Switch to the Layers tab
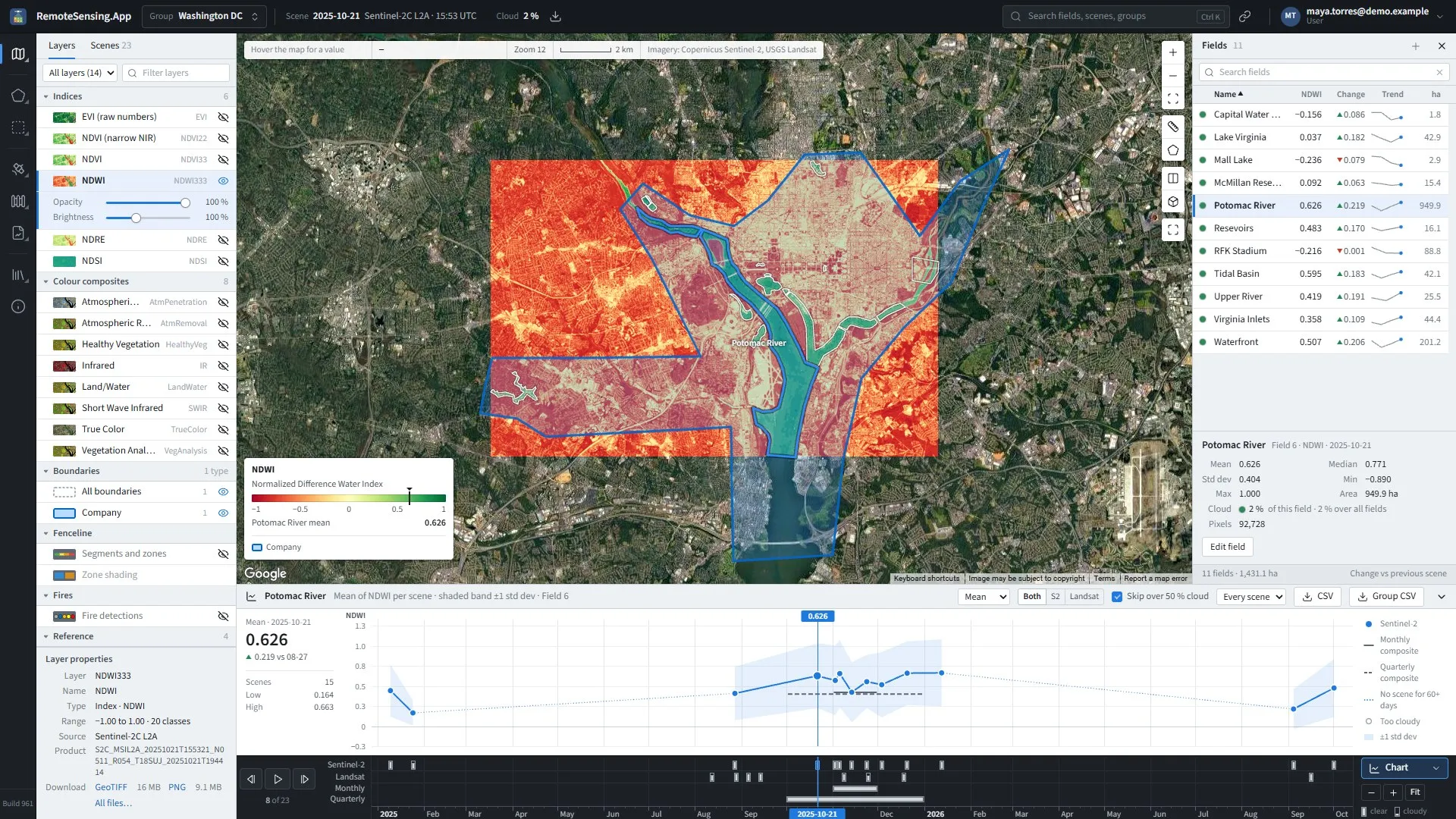Image resolution: width=1456 pixels, height=819 pixels. point(61,45)
